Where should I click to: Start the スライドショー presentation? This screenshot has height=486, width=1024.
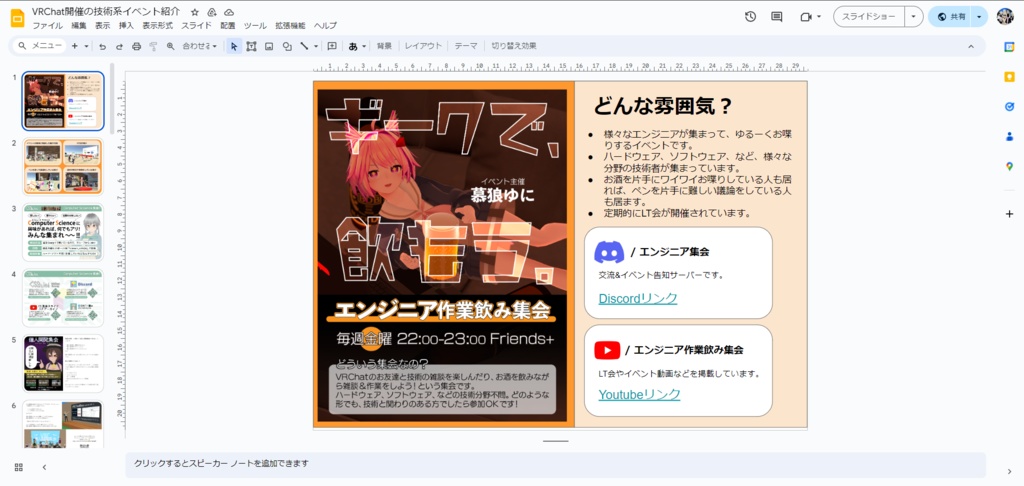869,17
